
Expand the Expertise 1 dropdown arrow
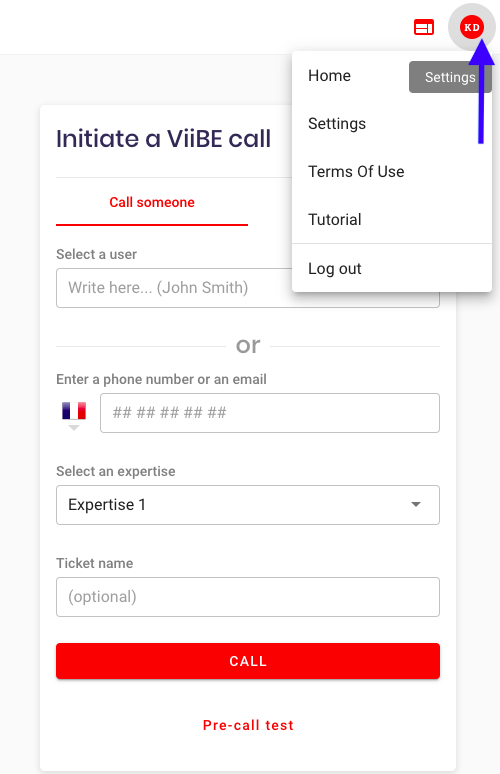416,504
